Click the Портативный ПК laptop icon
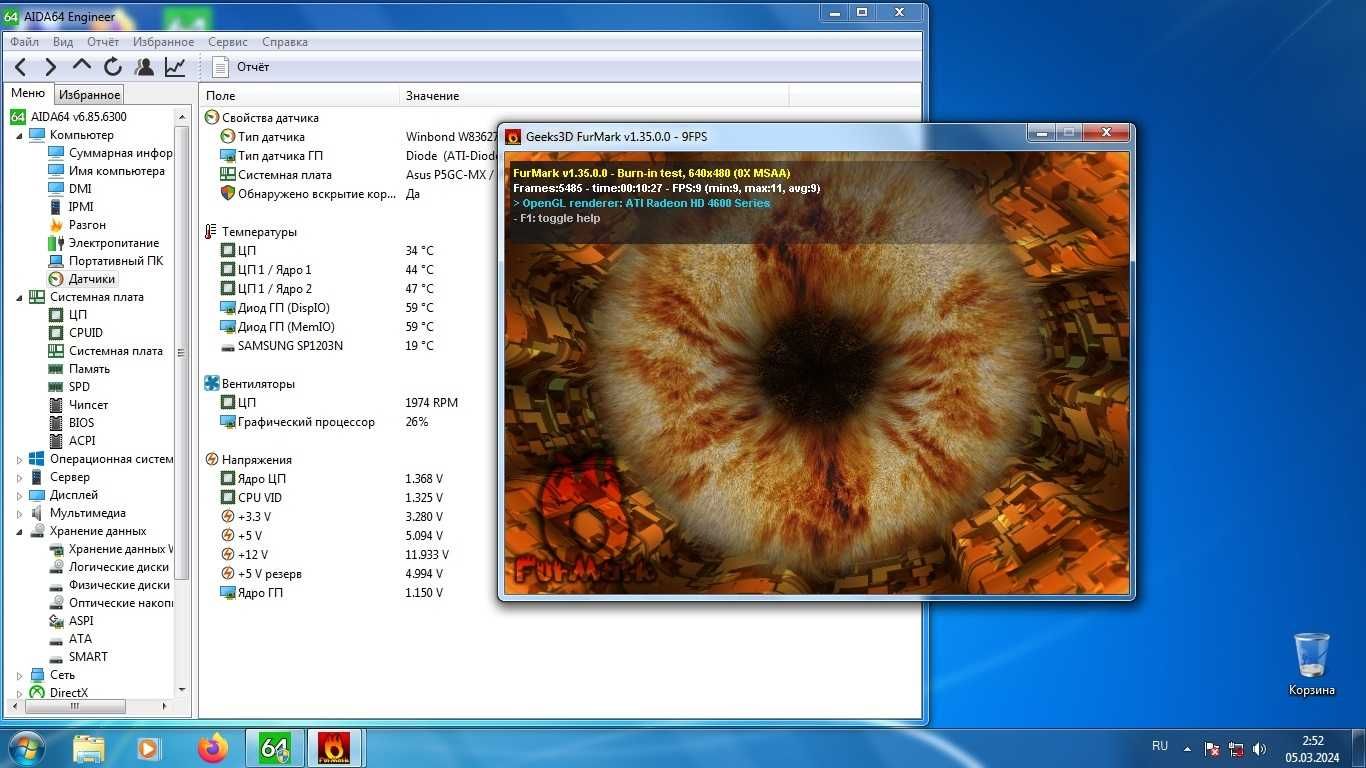The height and width of the screenshot is (768, 1366). (56, 261)
